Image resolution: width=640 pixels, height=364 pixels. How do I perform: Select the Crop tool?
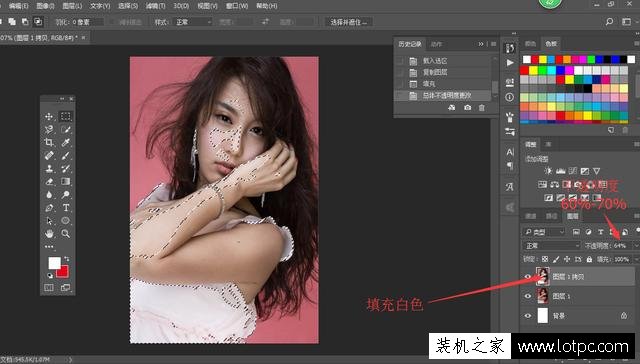coord(49,142)
